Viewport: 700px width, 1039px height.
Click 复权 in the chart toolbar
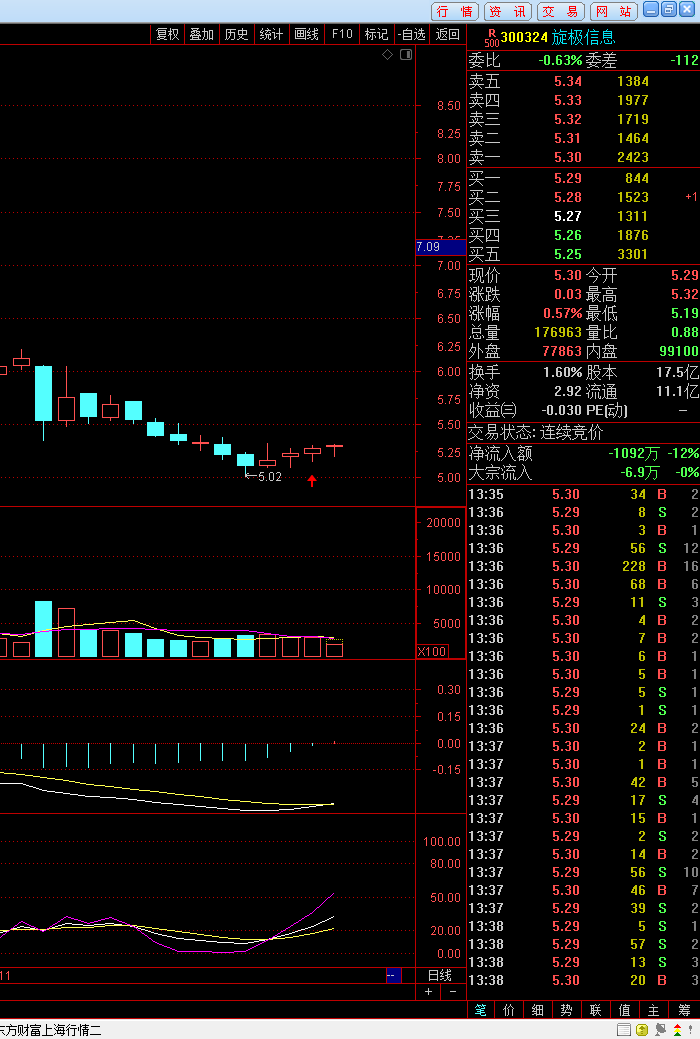pos(167,34)
